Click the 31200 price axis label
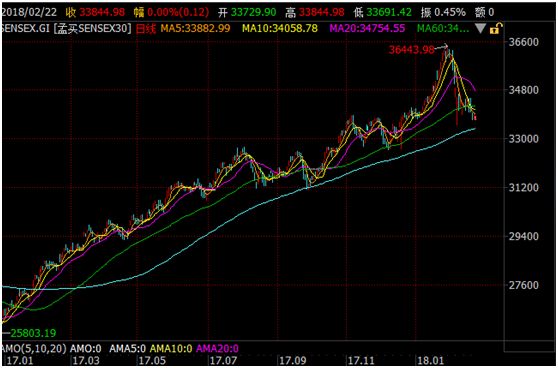The height and width of the screenshot is (368, 558). 524,187
